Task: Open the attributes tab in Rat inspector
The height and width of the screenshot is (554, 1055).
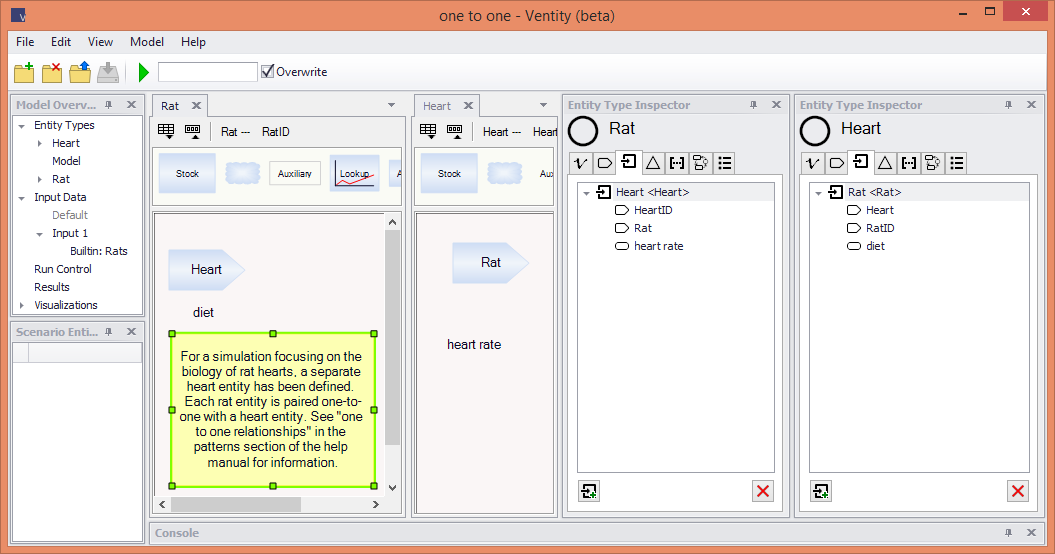Action: (x=604, y=163)
